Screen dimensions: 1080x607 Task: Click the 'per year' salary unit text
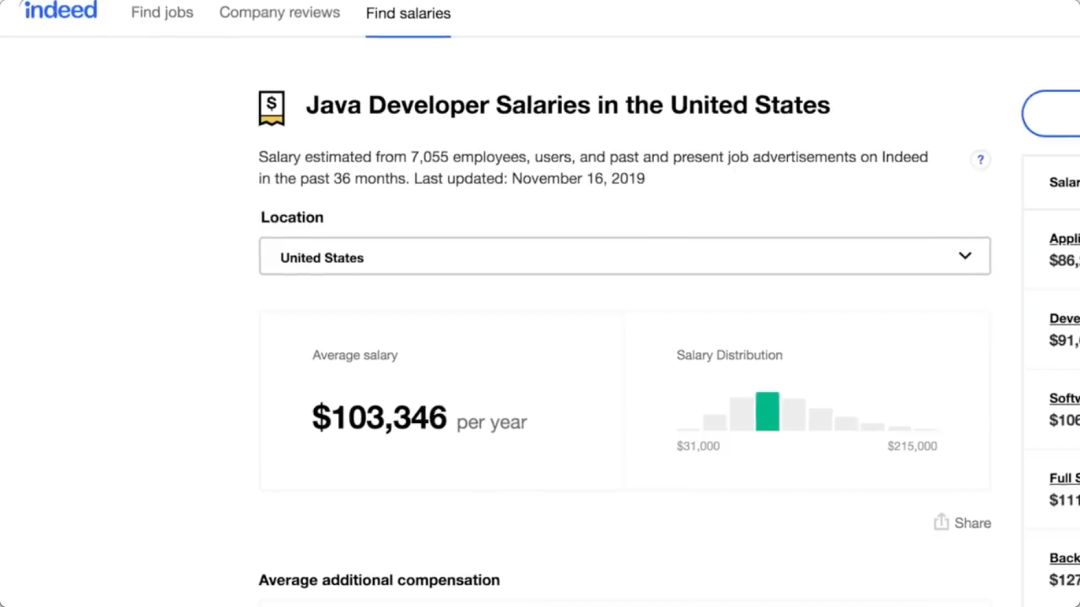[x=492, y=422]
